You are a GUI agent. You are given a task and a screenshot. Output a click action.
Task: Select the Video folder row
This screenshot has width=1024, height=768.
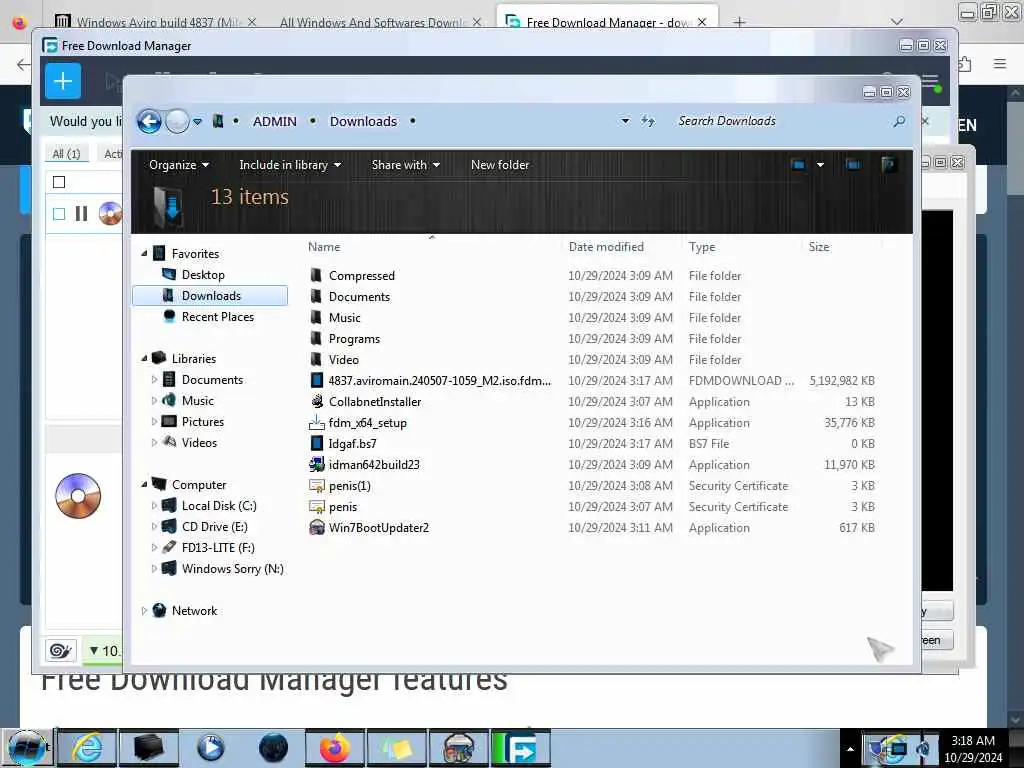pos(594,360)
